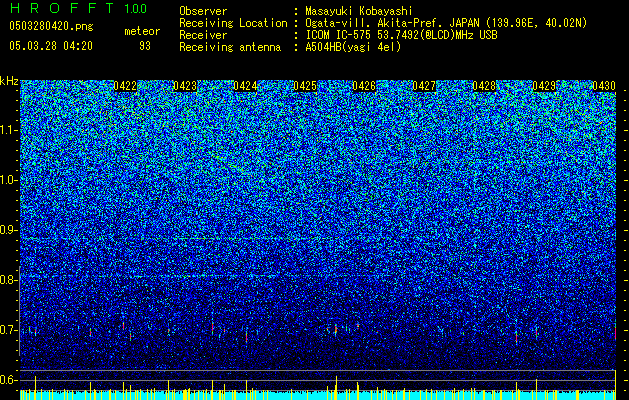Viewport: 629px width, 400px height.
Task: Click the meteor label
Action: (x=142, y=31)
